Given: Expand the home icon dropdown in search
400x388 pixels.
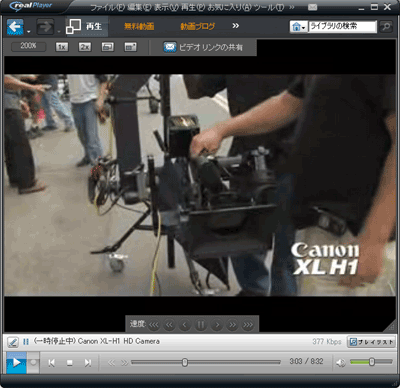Looking at the screenshot, I should [x=298, y=27].
